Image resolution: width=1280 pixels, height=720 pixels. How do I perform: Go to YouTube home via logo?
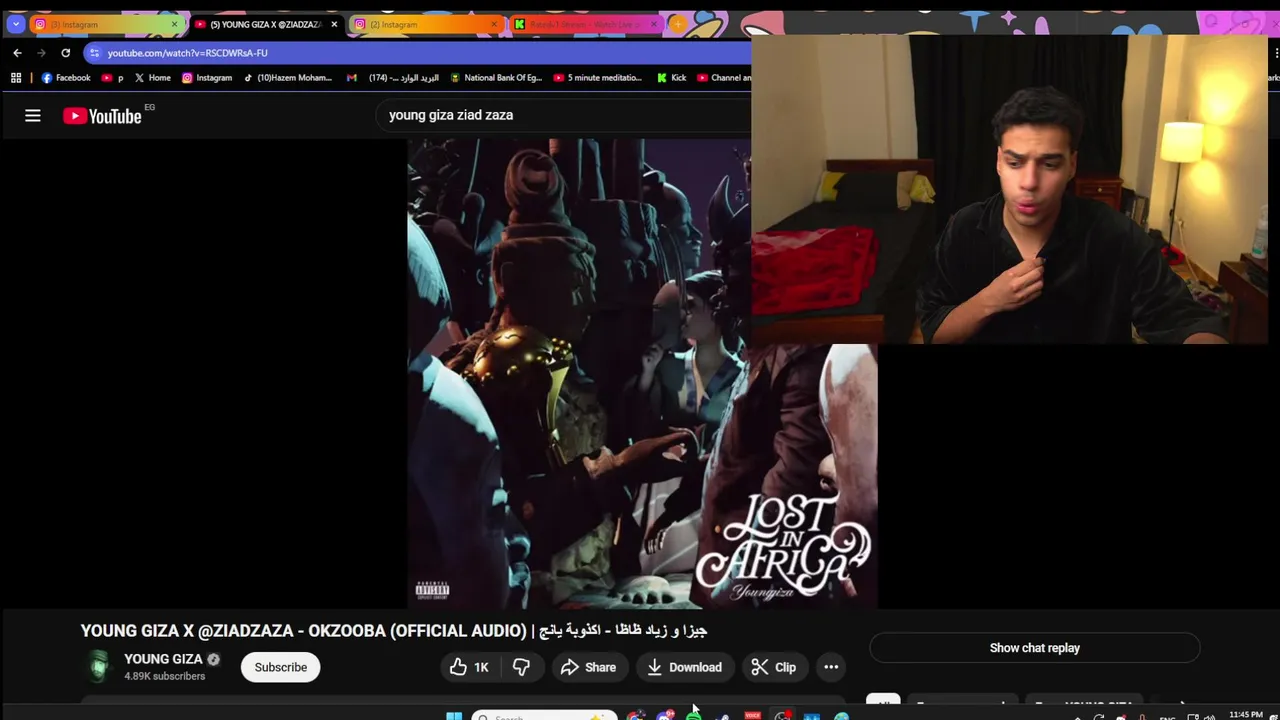coord(102,116)
